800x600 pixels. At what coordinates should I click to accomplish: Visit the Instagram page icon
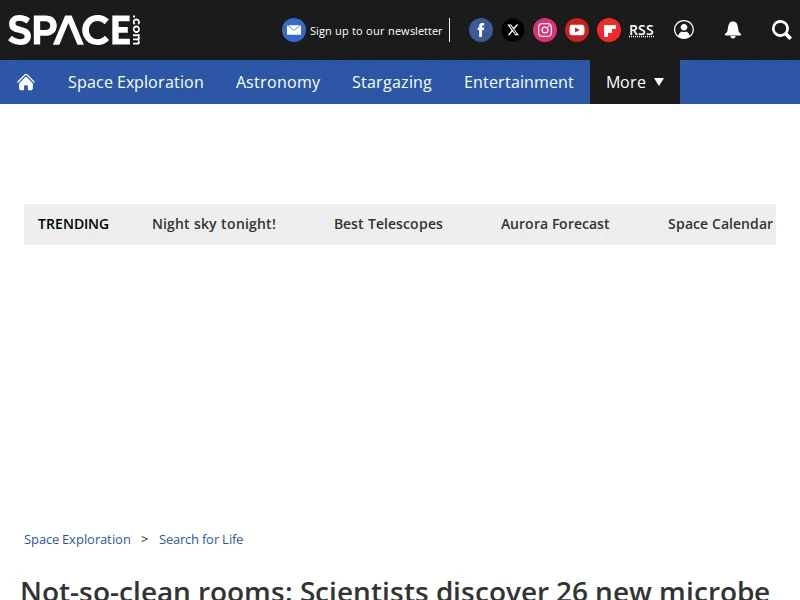pos(545,30)
